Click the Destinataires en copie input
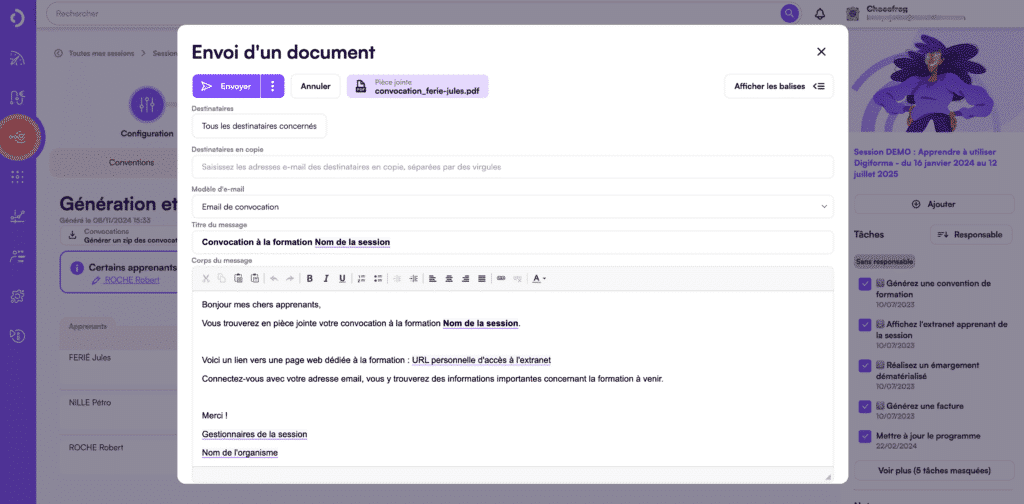 tap(513, 167)
